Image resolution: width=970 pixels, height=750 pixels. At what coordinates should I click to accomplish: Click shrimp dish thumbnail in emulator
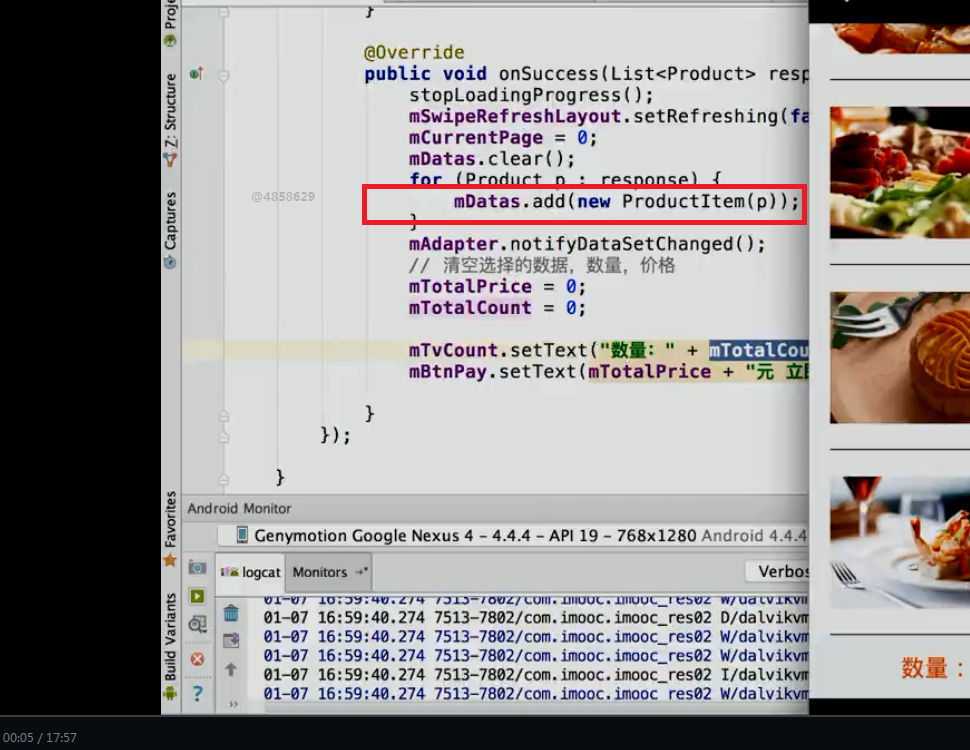point(899,543)
